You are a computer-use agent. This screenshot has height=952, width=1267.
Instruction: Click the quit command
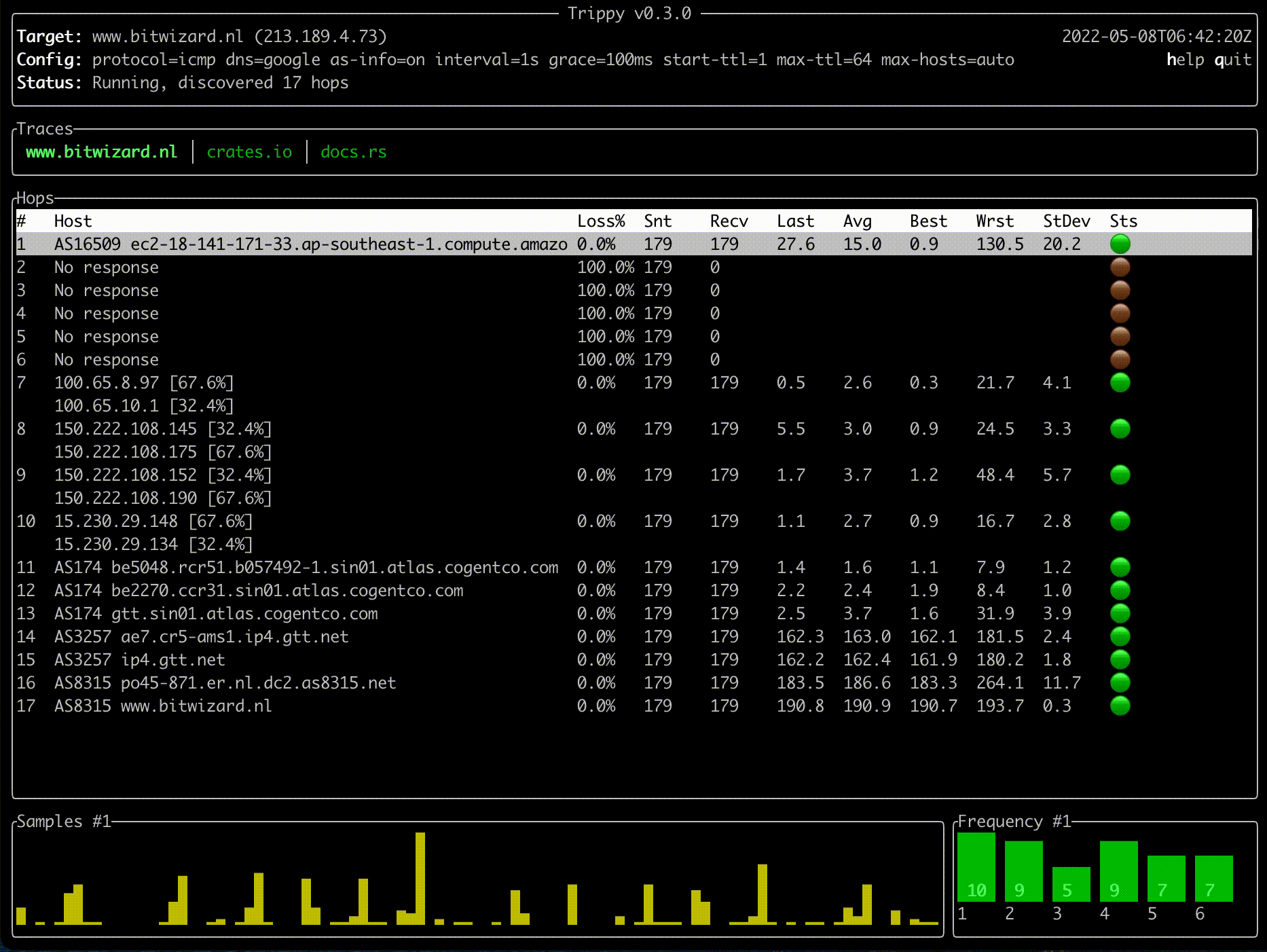coord(1232,60)
